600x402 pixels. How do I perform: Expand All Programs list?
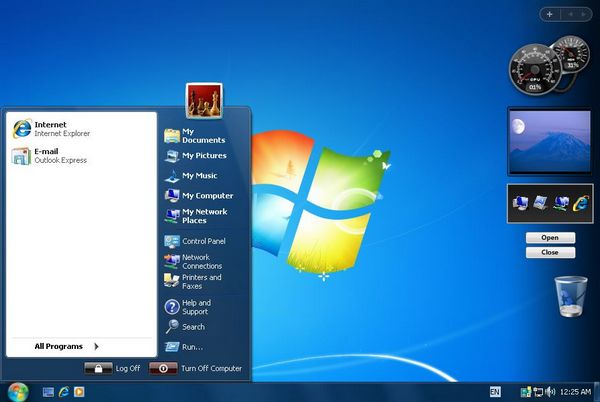pyautogui.click(x=66, y=347)
